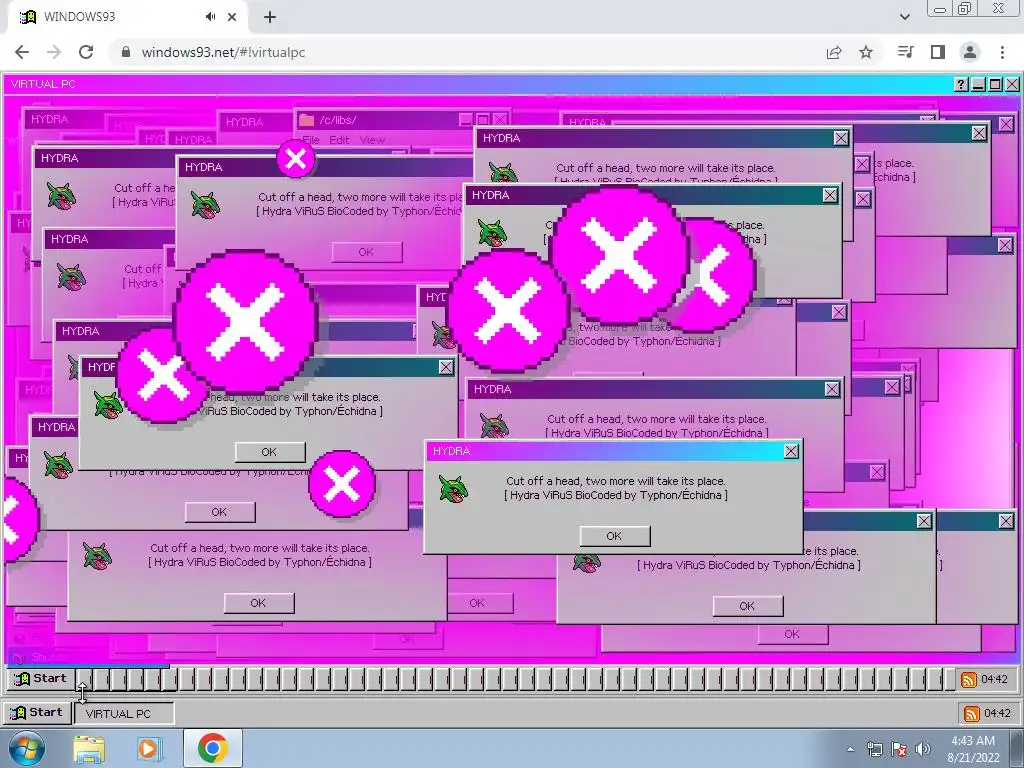
Task: Select the VIRTUAL PC taskbar item
Action: [x=124, y=713]
